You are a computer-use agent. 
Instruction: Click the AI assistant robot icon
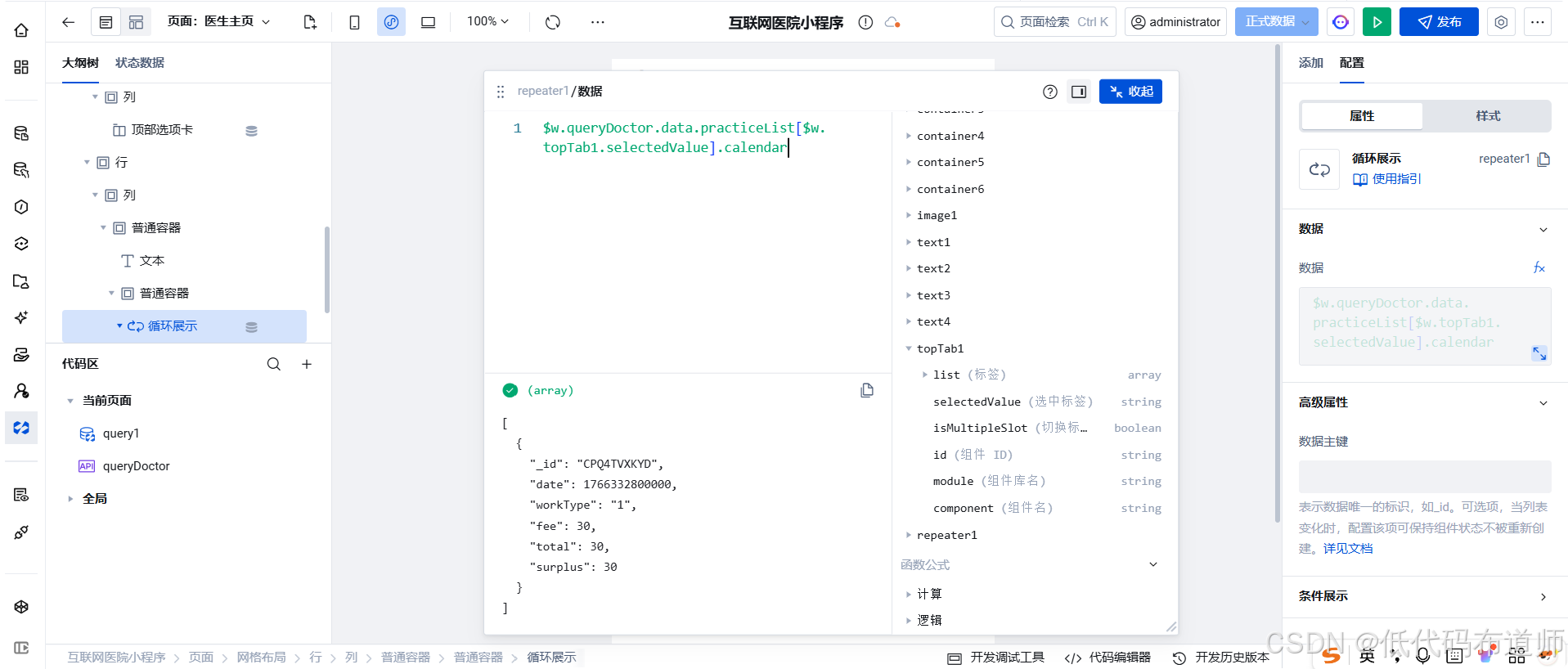tap(1341, 22)
